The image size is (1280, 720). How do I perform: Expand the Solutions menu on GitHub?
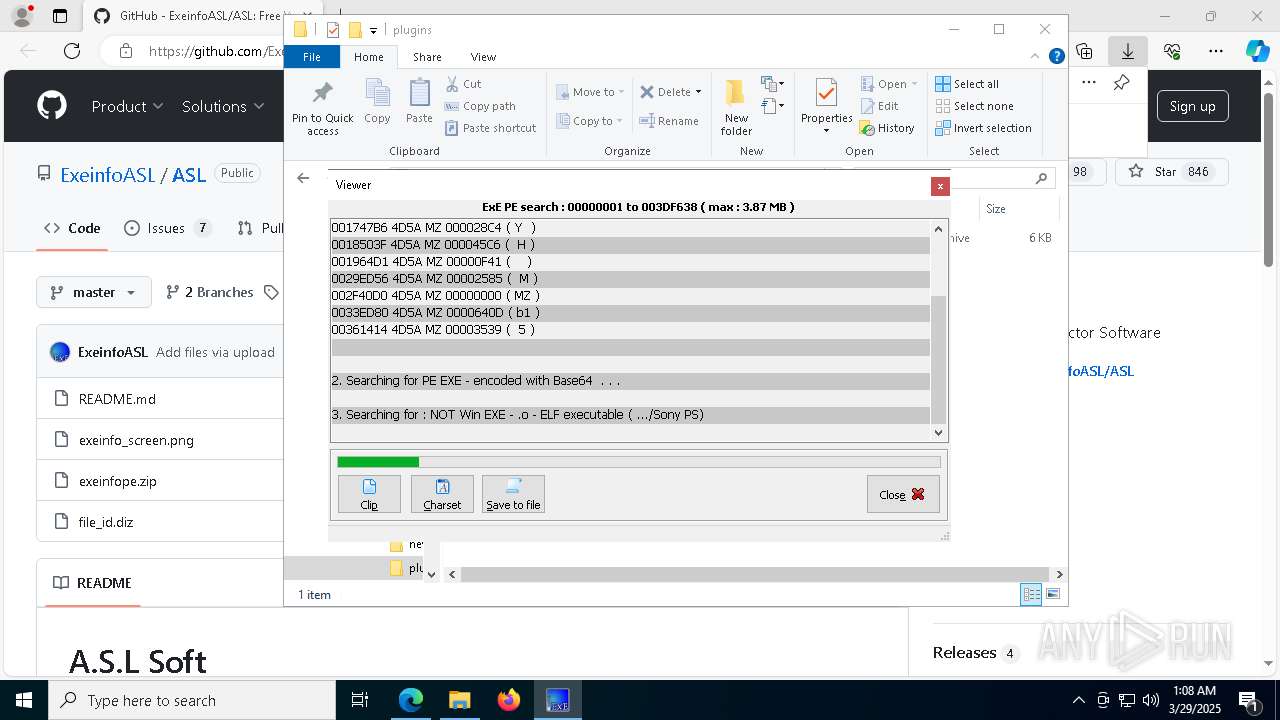tap(223, 106)
